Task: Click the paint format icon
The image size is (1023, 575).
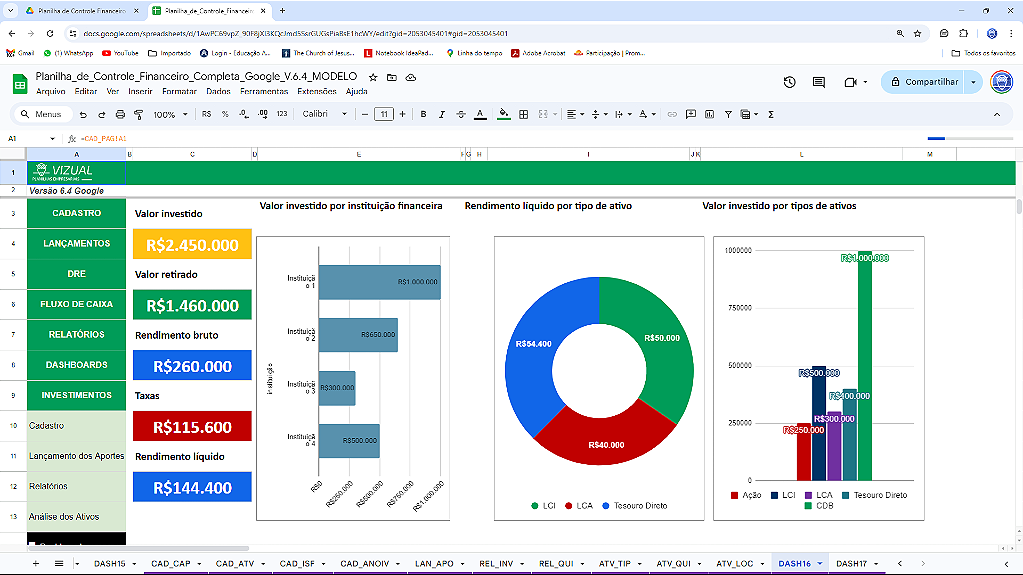Action: click(x=138, y=115)
